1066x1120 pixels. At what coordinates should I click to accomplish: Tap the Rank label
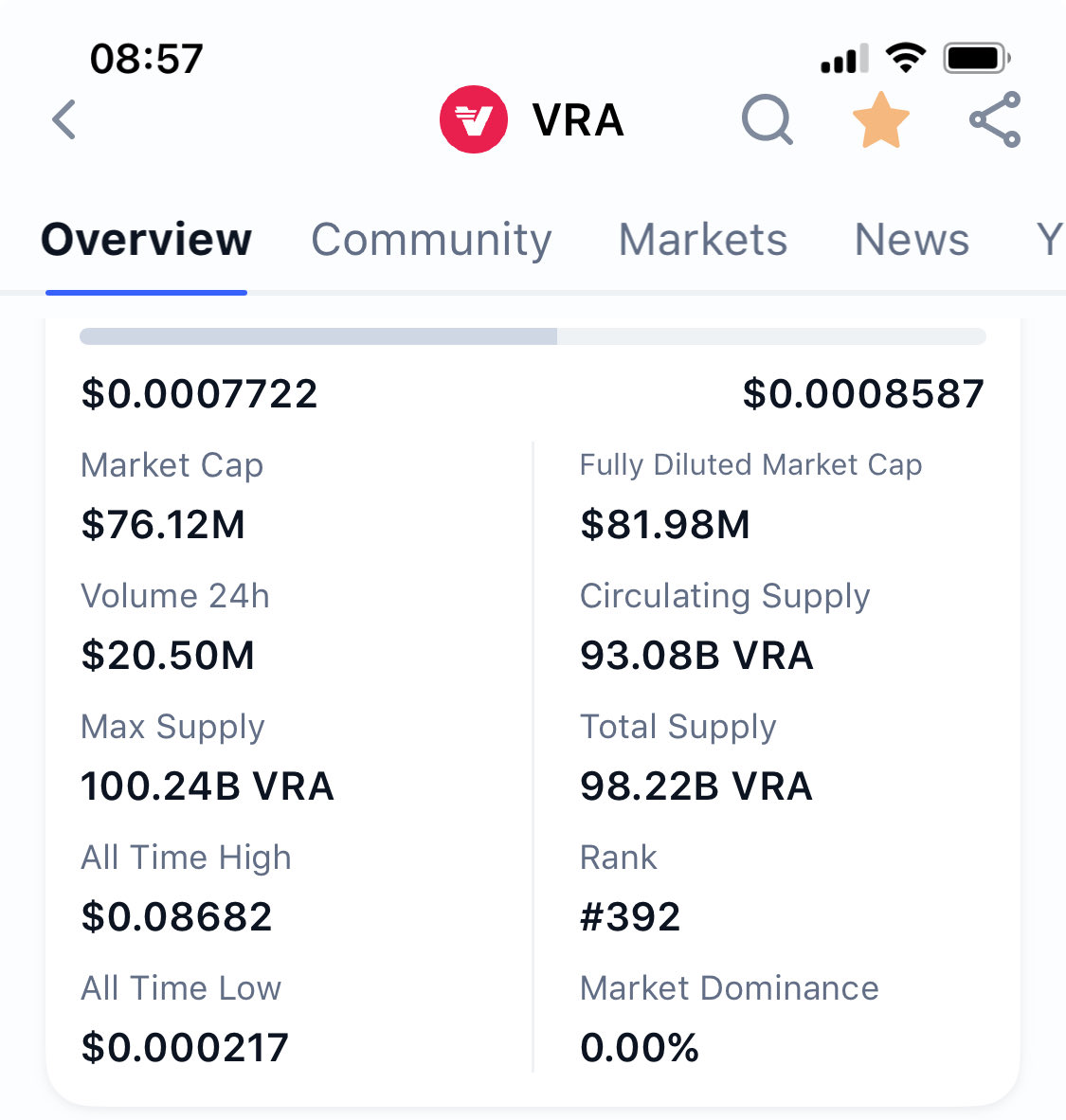618,858
